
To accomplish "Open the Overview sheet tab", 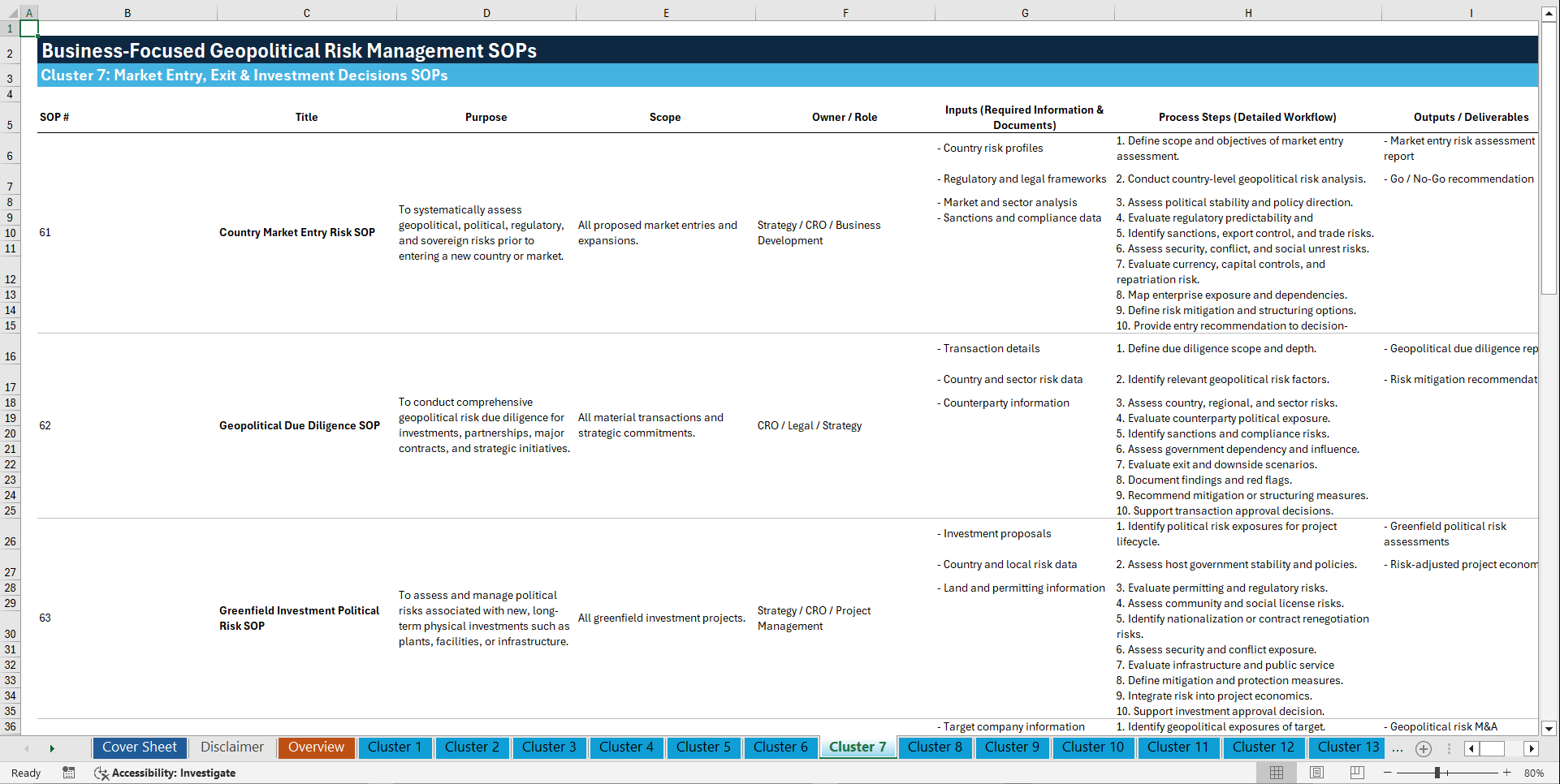I will pyautogui.click(x=316, y=747).
